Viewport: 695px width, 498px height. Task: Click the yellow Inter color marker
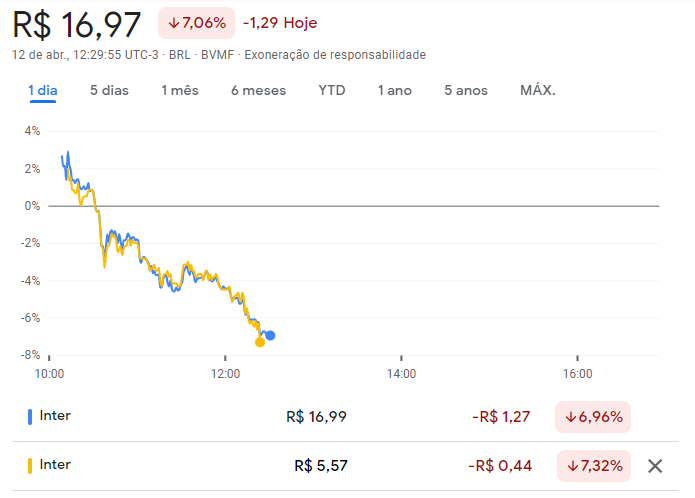[30, 465]
